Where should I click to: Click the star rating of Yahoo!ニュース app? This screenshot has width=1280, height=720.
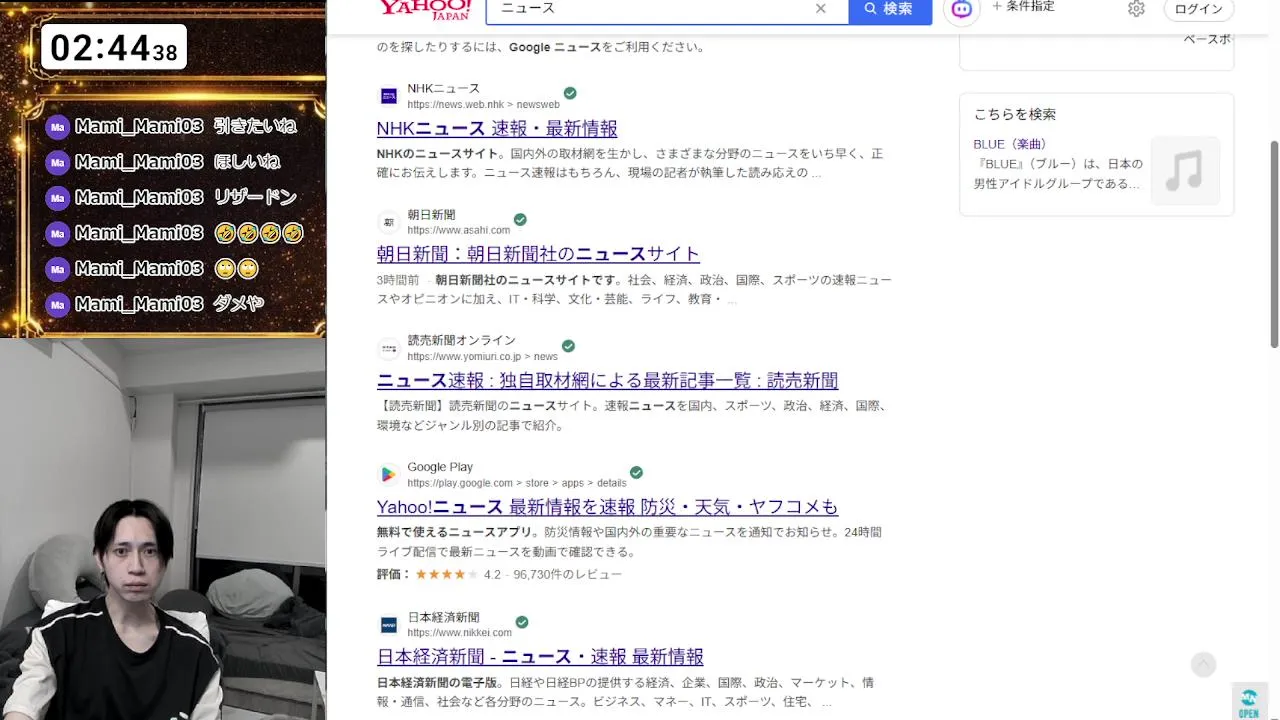pyautogui.click(x=446, y=574)
